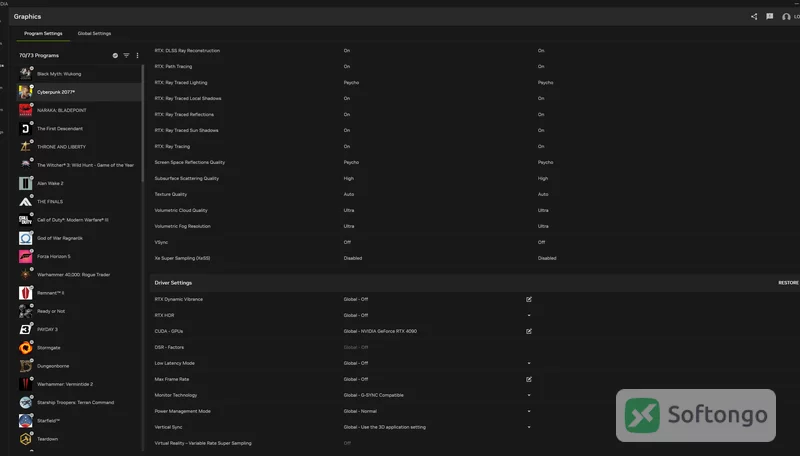Click the 'DSR - Factors' setting label
Image resolution: width=800 pixels, height=456 pixels.
(x=169, y=347)
